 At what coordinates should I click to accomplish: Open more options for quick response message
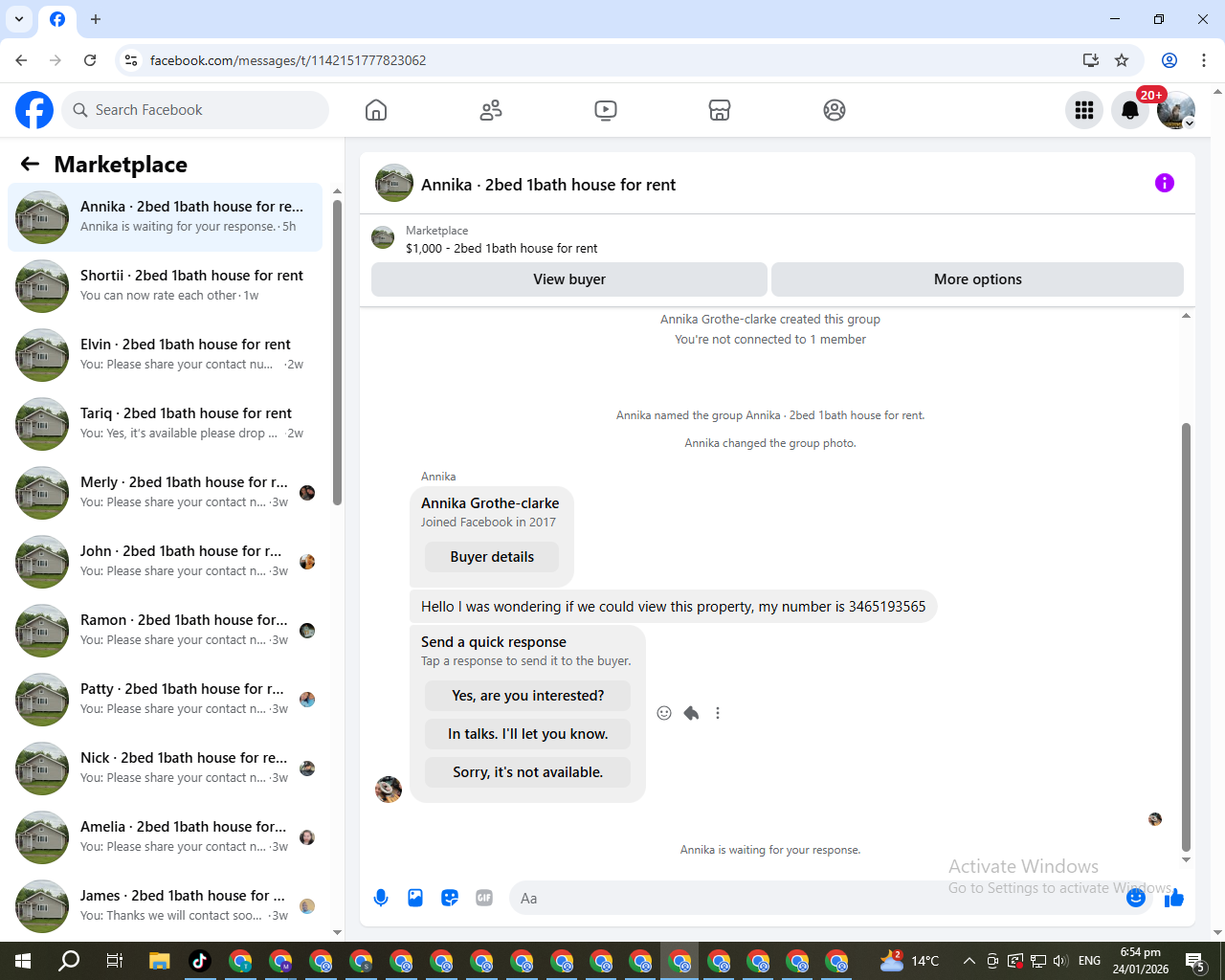click(718, 713)
